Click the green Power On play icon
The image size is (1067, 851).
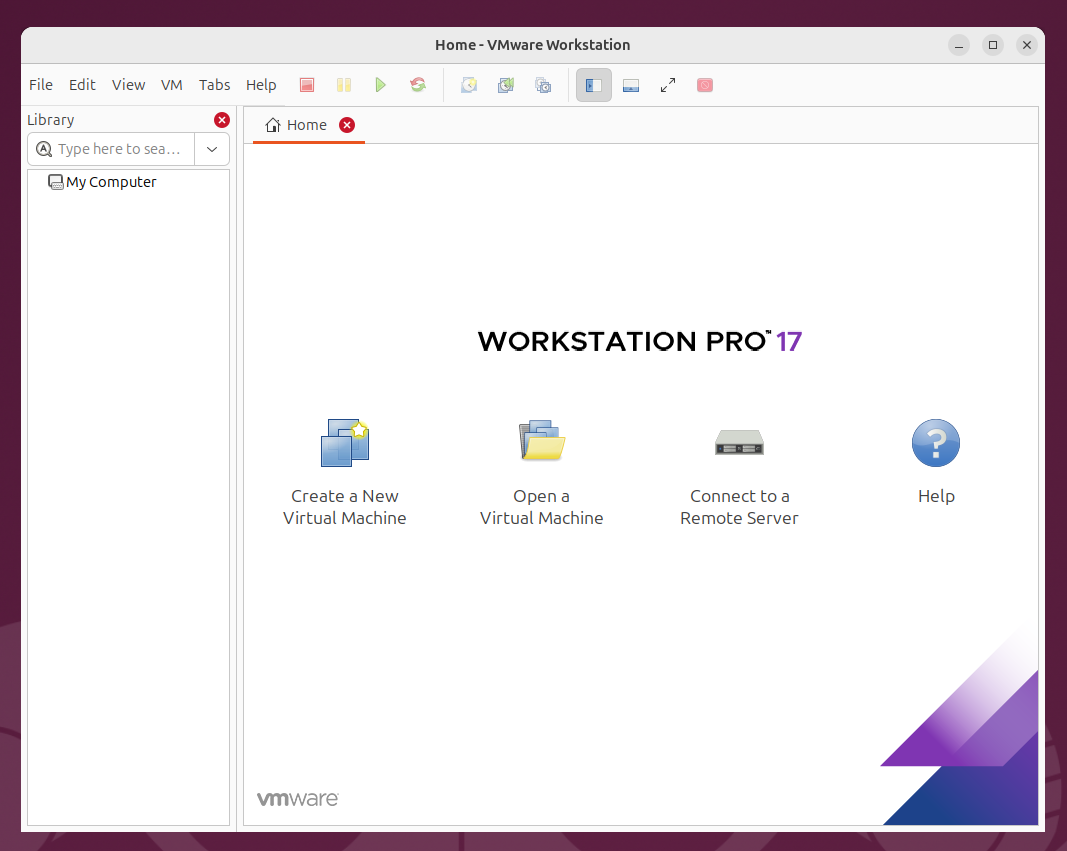380,85
